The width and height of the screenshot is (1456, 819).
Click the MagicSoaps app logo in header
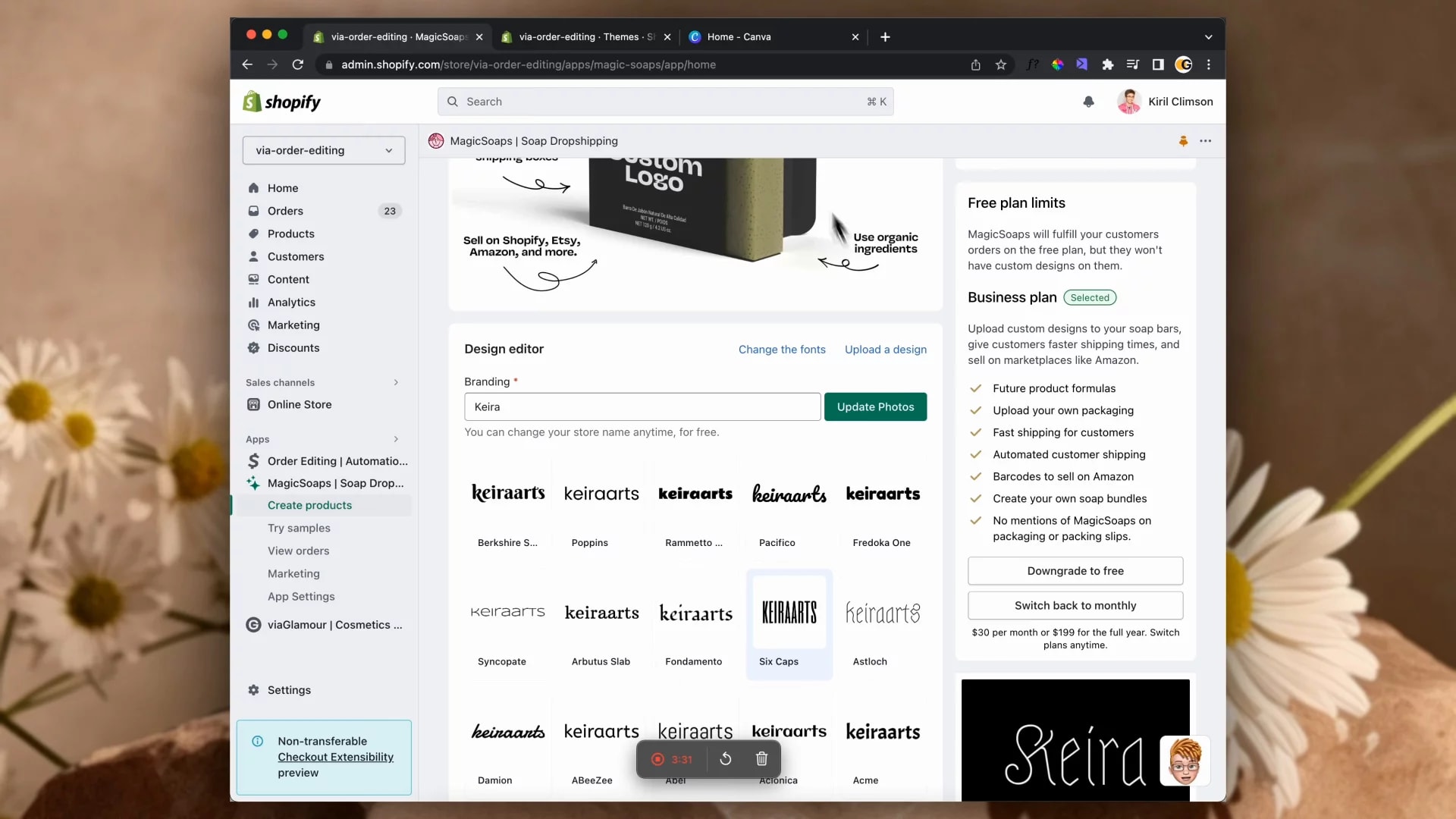point(436,141)
